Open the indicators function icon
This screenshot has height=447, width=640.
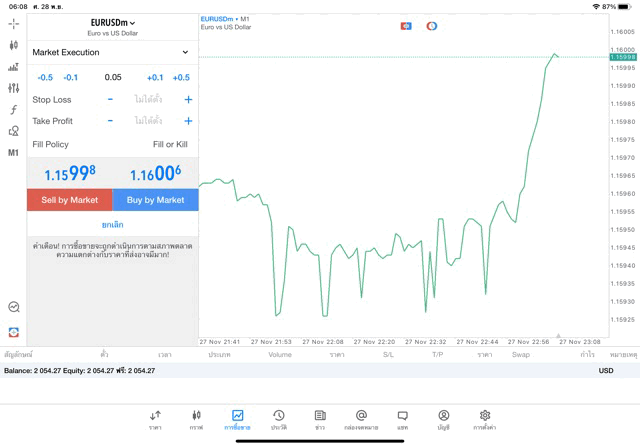(x=13, y=110)
